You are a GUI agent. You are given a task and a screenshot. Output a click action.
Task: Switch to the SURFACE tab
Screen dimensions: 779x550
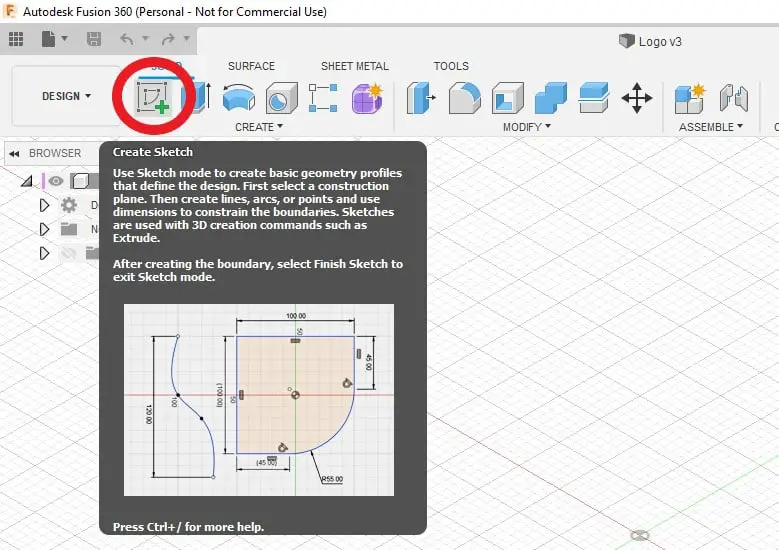tap(251, 66)
